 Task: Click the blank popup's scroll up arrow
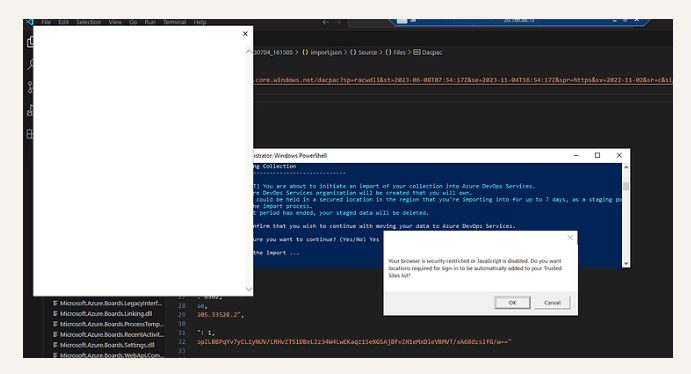tap(249, 52)
